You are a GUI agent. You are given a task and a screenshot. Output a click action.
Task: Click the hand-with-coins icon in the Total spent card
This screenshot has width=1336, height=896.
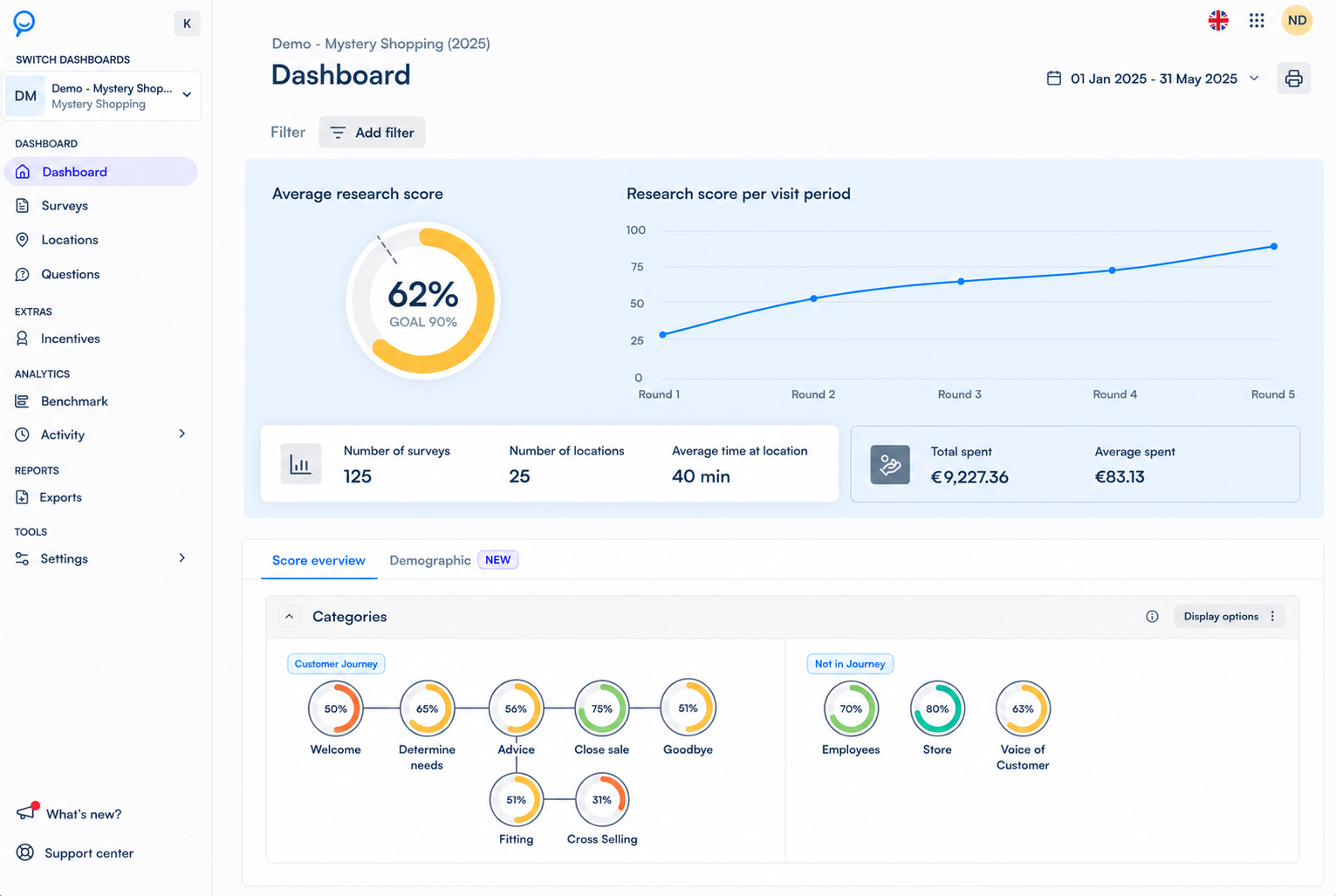(x=890, y=465)
